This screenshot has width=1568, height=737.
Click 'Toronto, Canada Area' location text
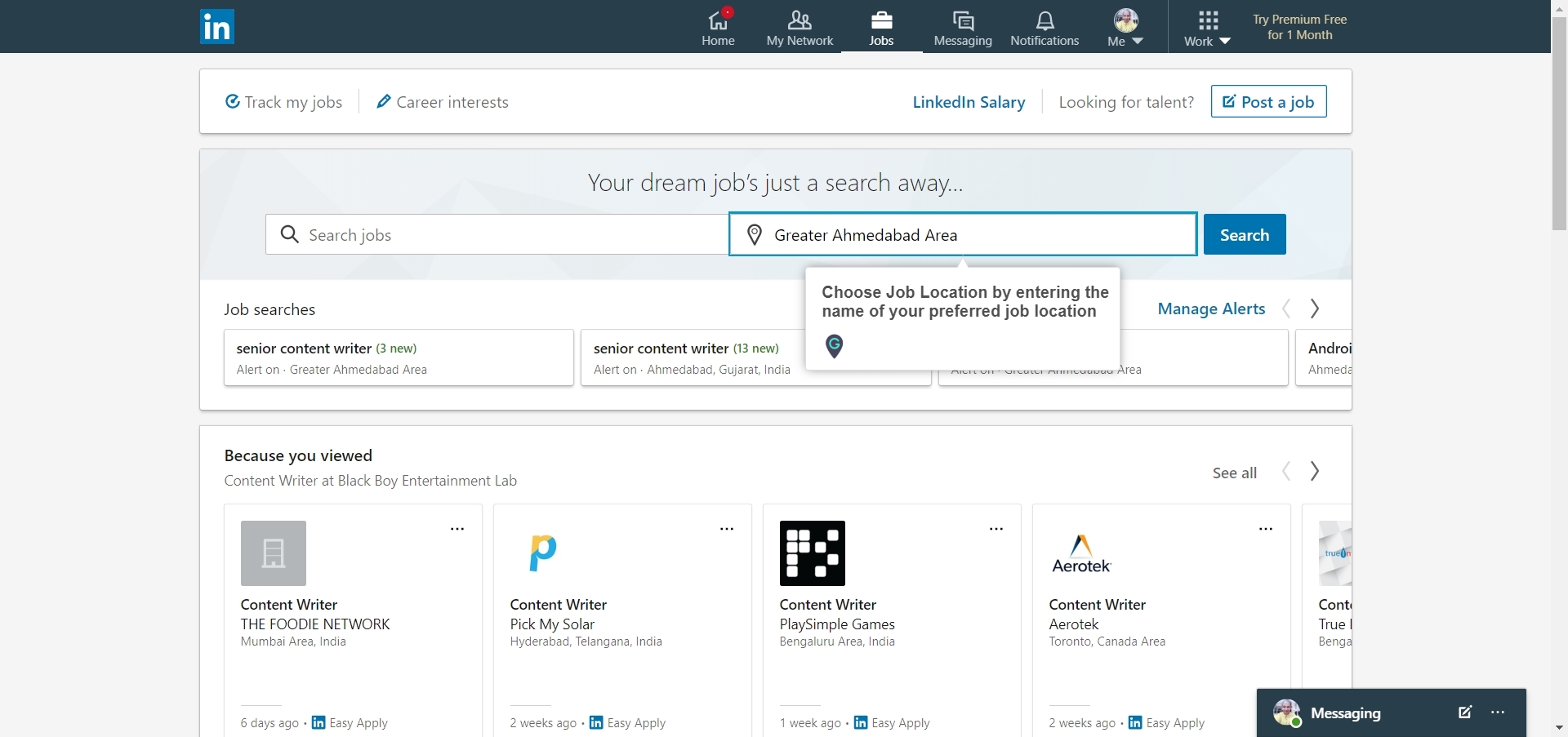tap(1107, 642)
